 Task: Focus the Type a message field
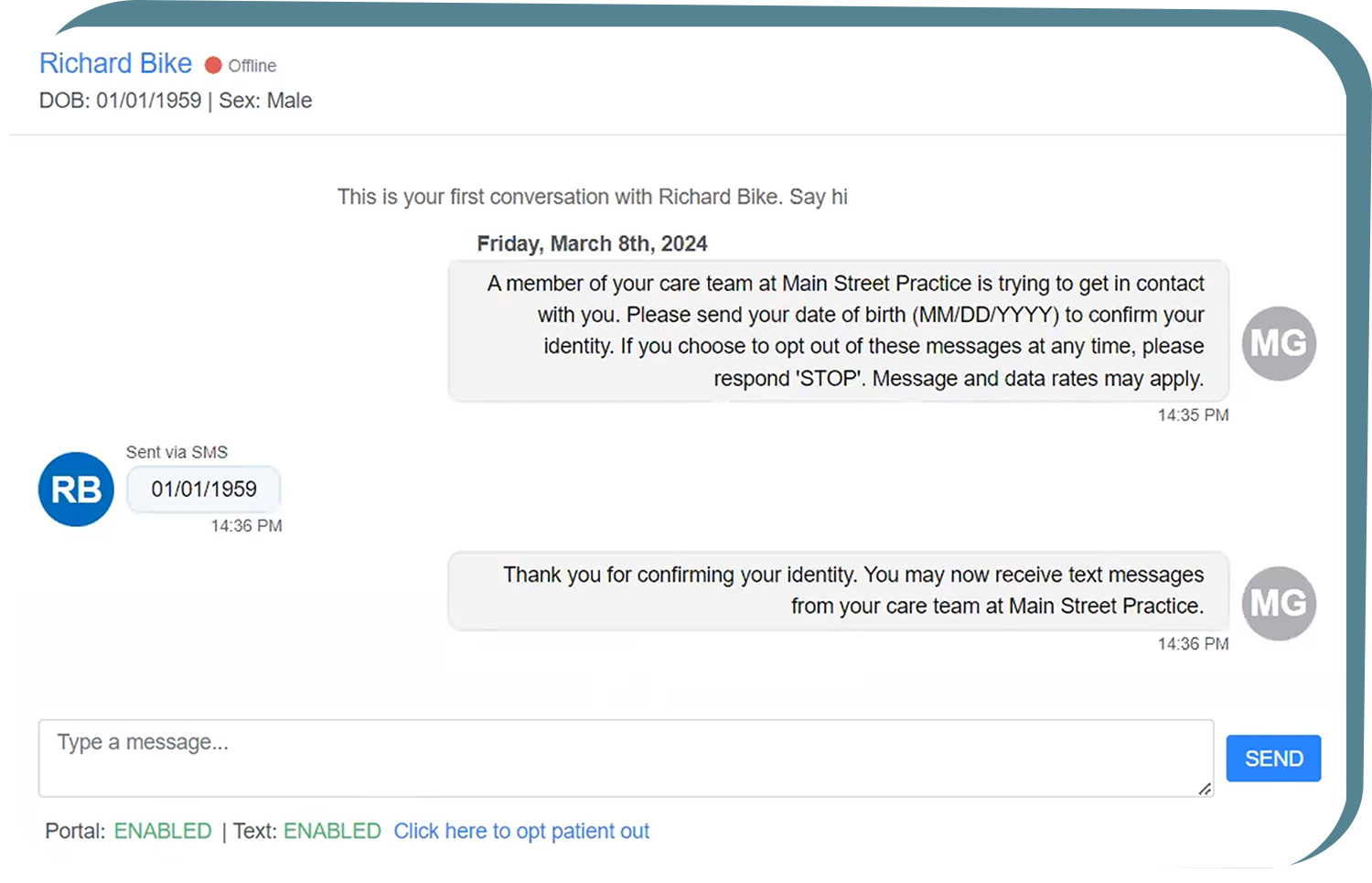626,758
